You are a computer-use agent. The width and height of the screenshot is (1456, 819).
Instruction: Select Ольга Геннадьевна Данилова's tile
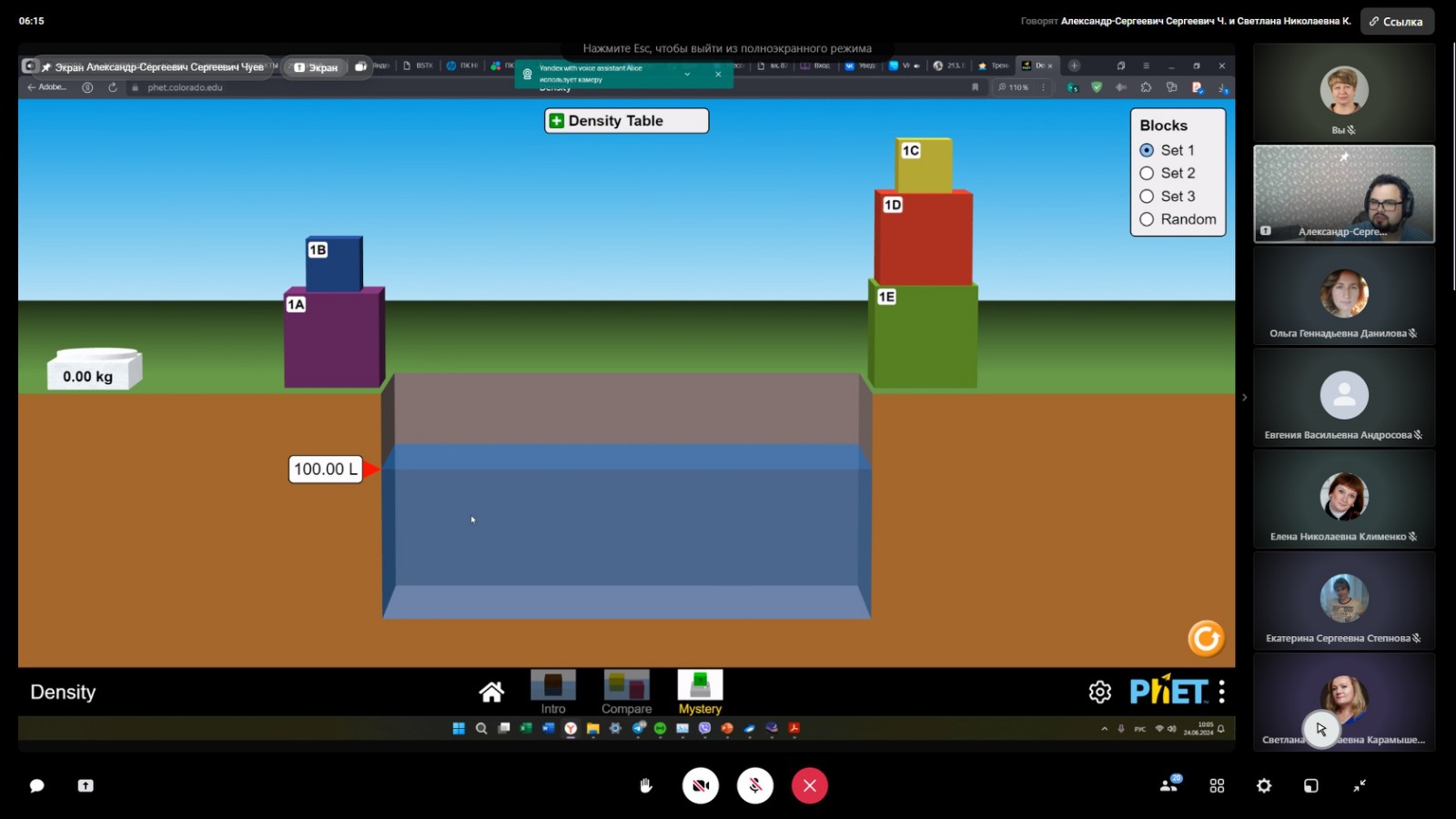[1344, 296]
